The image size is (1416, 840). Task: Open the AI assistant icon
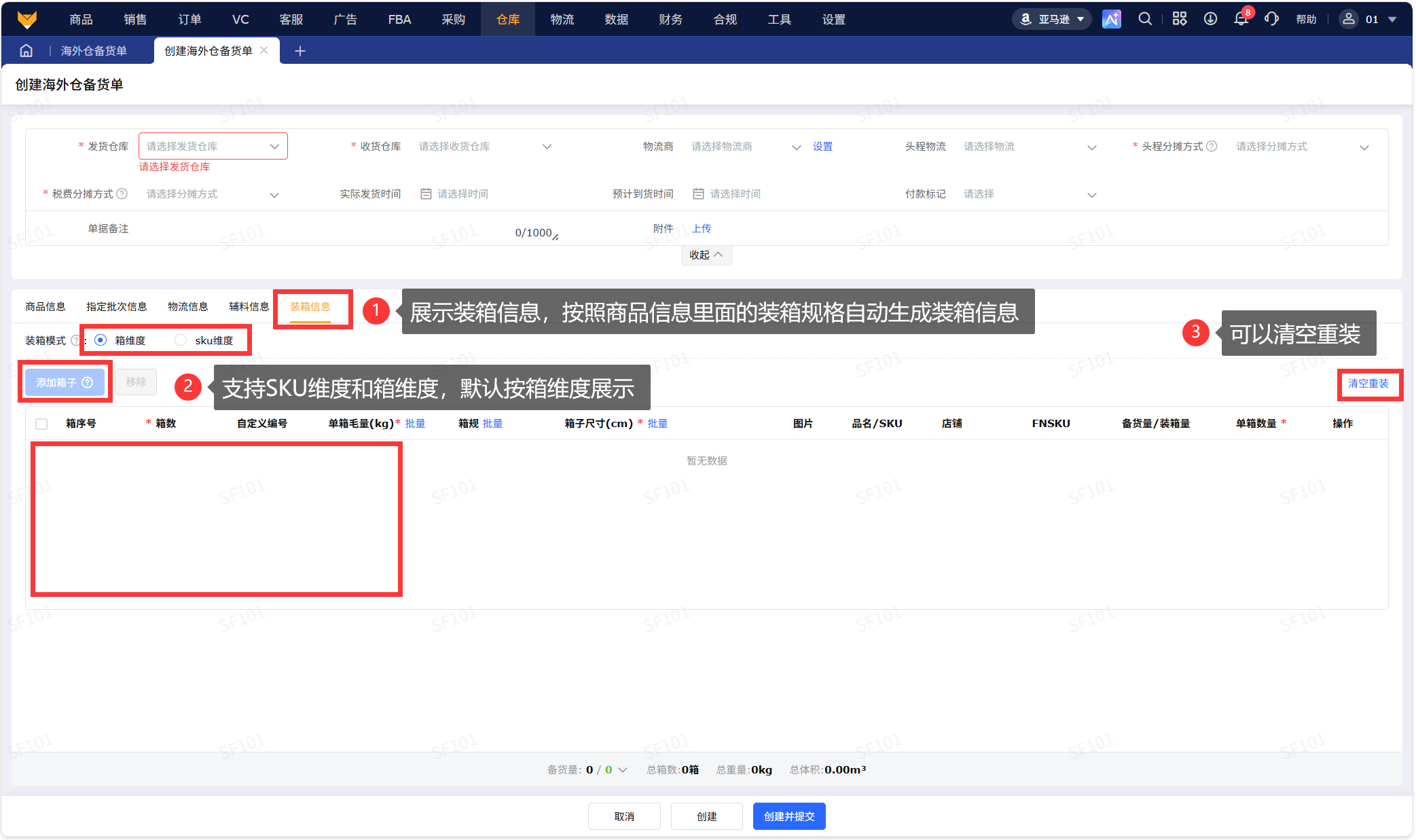1111,19
